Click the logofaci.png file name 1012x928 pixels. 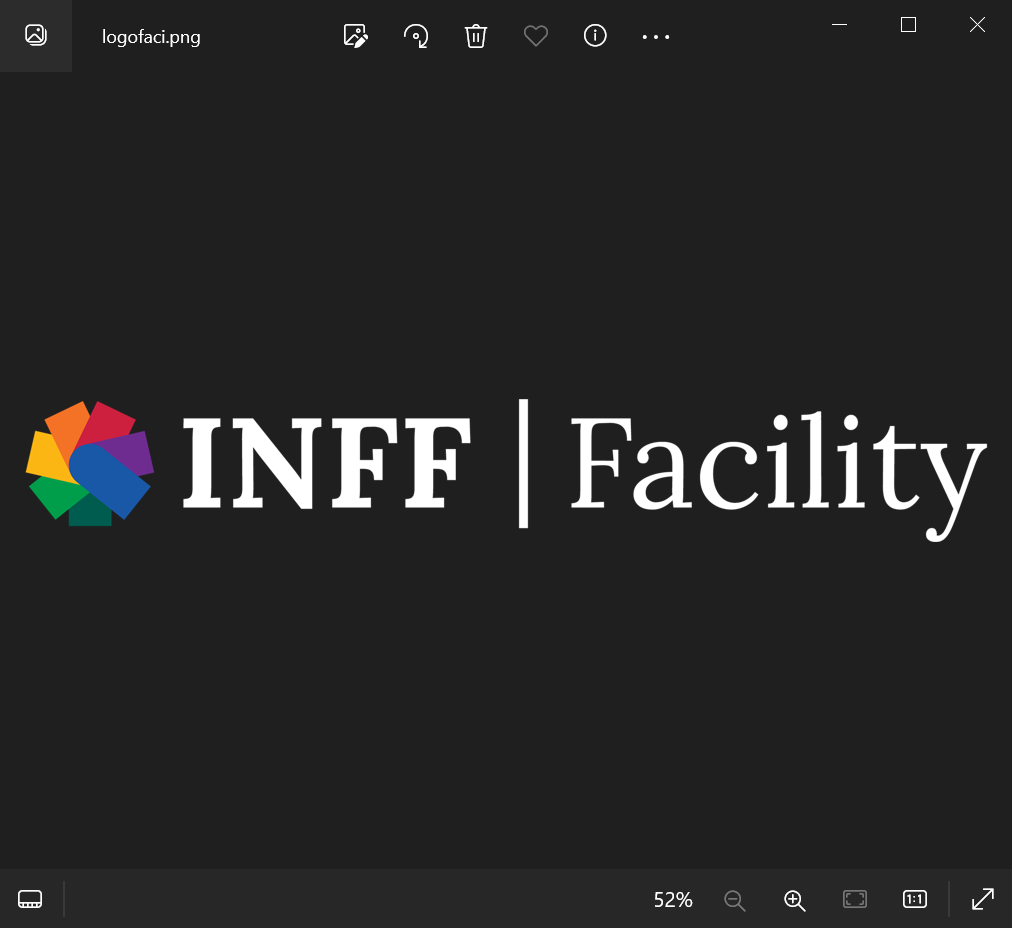pos(151,37)
